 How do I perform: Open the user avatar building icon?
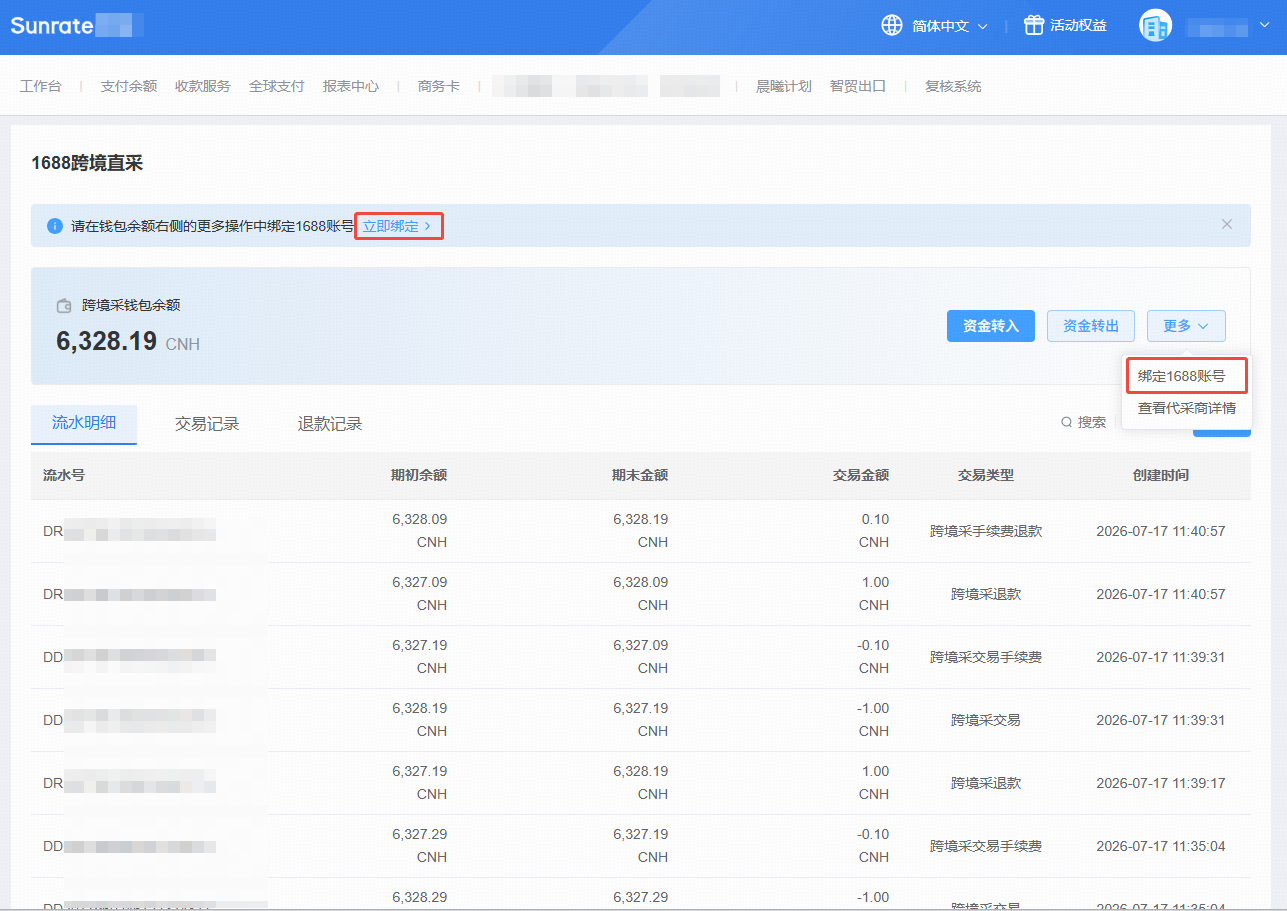coord(1155,26)
